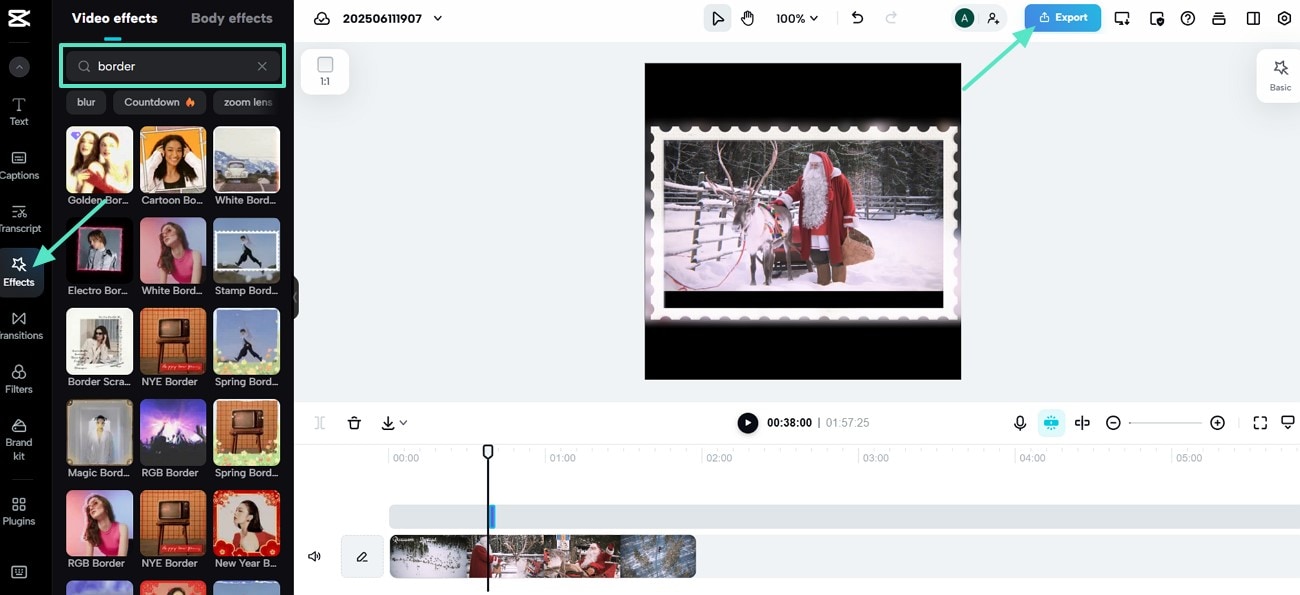The width and height of the screenshot is (1300, 595).
Task: Open the Brand kit panel
Action: pos(19,439)
